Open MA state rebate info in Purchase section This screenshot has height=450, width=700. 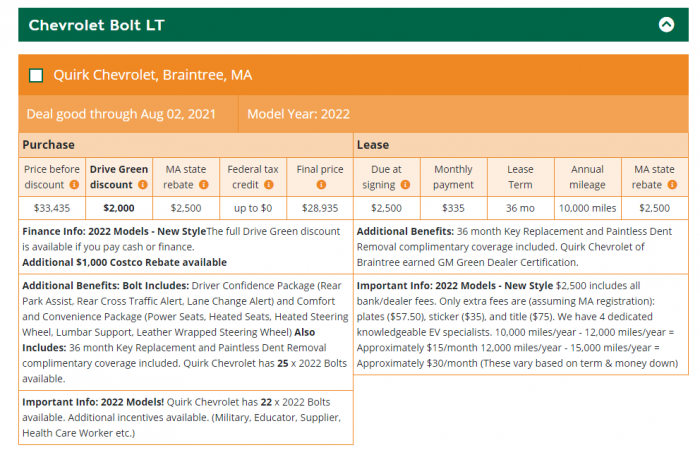click(x=204, y=185)
